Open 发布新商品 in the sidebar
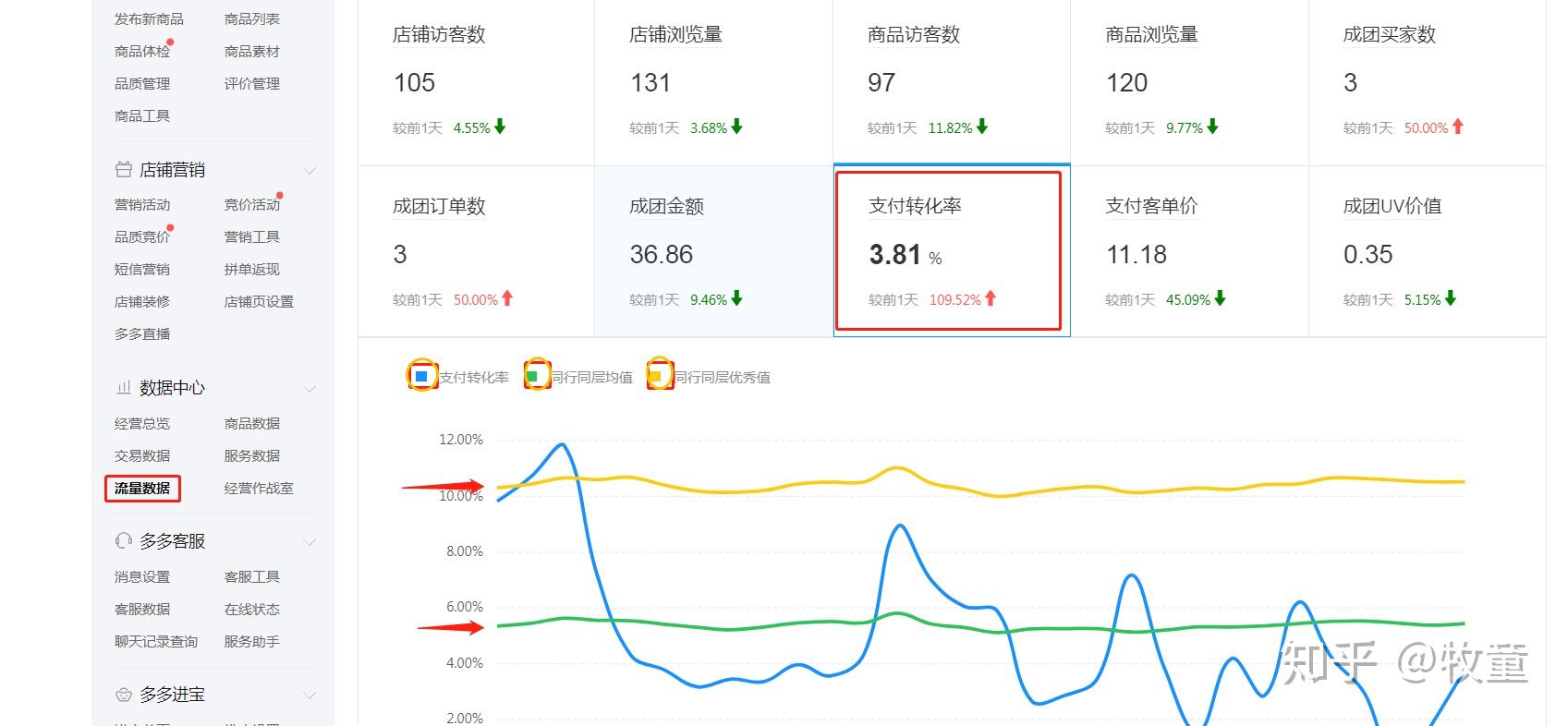This screenshot has width=1568, height=726. tap(149, 19)
